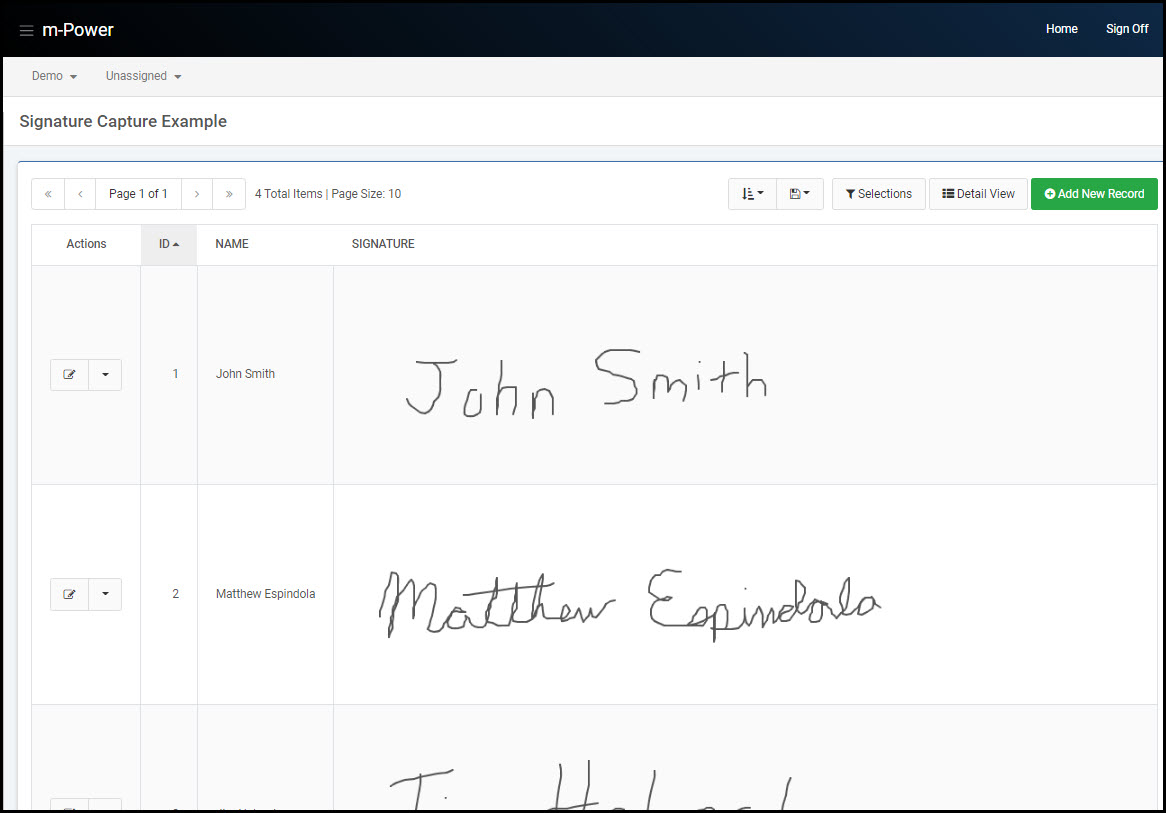
Task: Edit the Matthew Espindola record
Action: coord(69,594)
